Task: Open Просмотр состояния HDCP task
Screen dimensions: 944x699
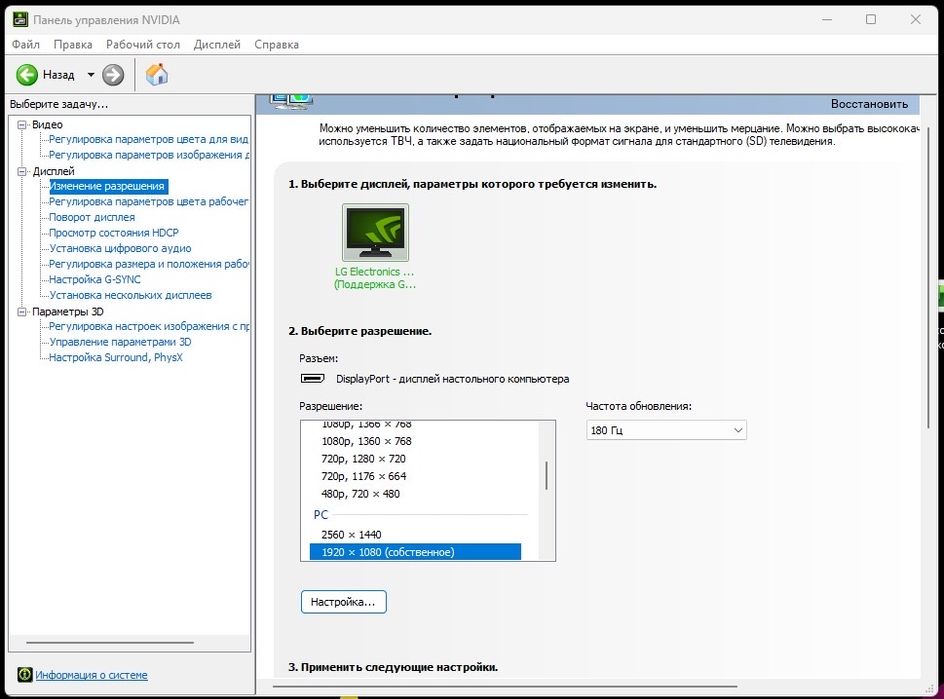Action: pos(114,232)
